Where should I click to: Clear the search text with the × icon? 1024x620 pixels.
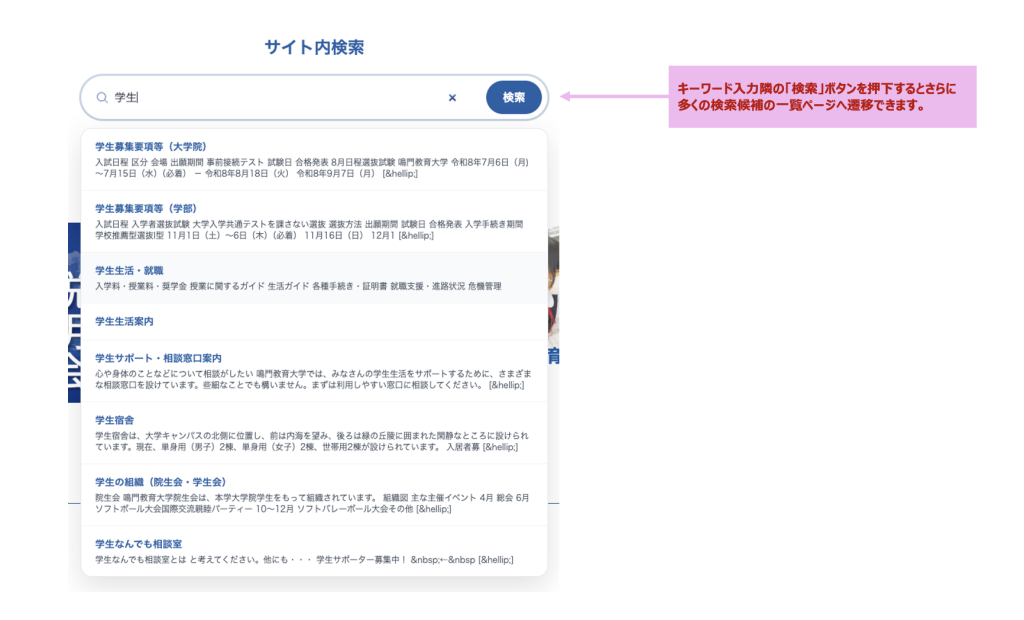(452, 98)
